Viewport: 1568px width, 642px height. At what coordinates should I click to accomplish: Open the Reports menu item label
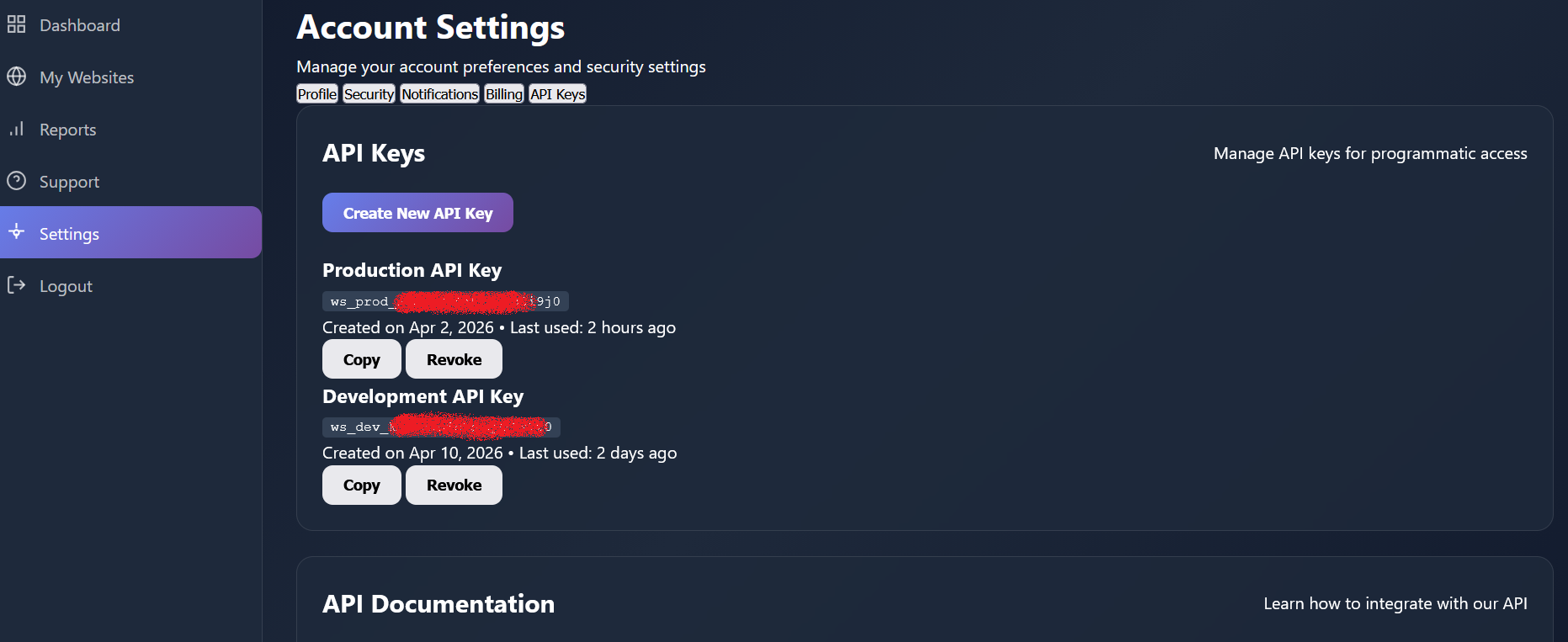pyautogui.click(x=68, y=130)
